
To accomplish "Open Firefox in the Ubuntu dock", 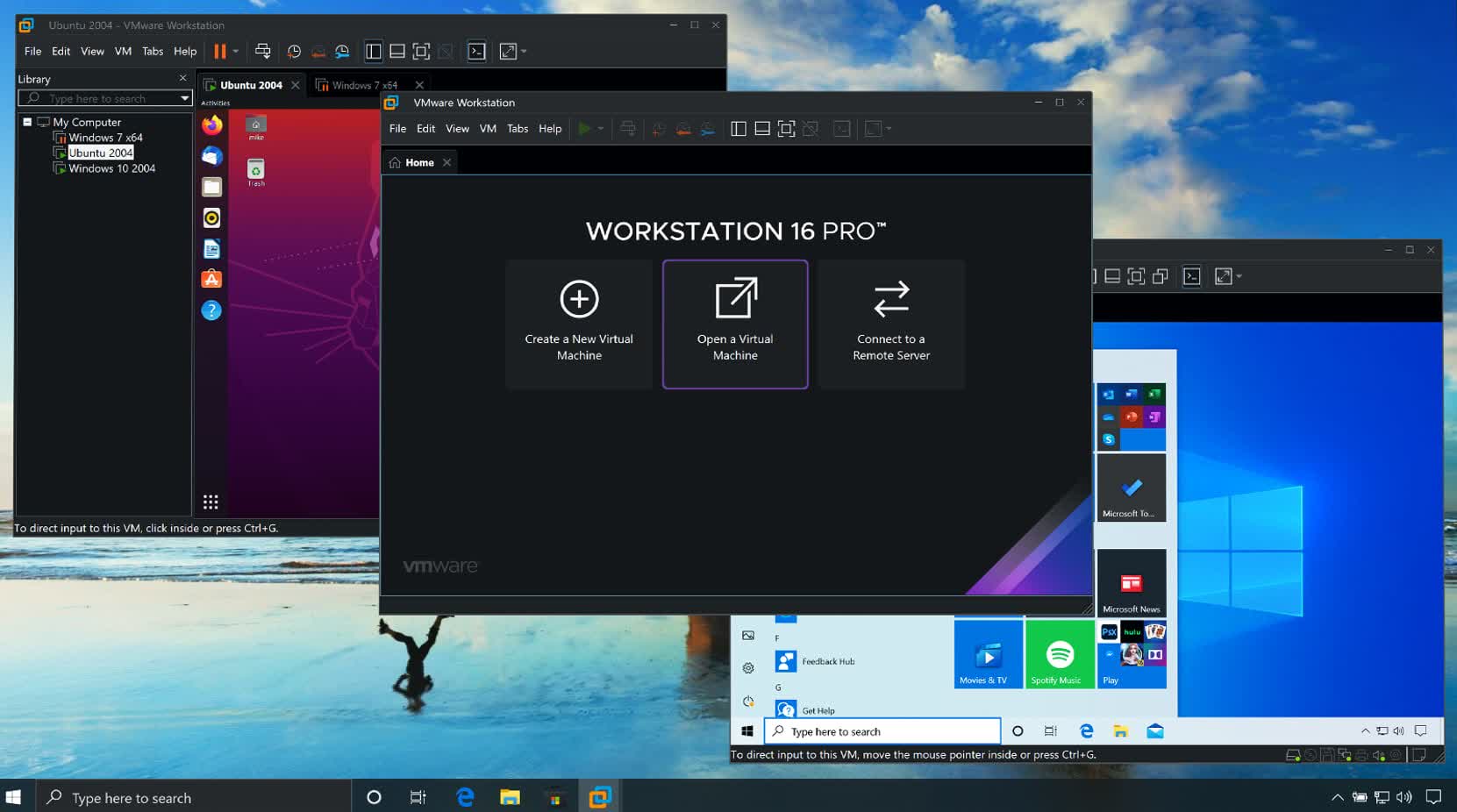I will click(211, 125).
